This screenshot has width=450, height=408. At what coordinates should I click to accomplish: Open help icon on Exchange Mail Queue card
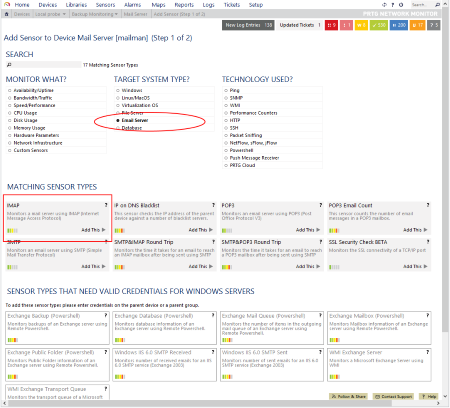[x=321, y=315]
